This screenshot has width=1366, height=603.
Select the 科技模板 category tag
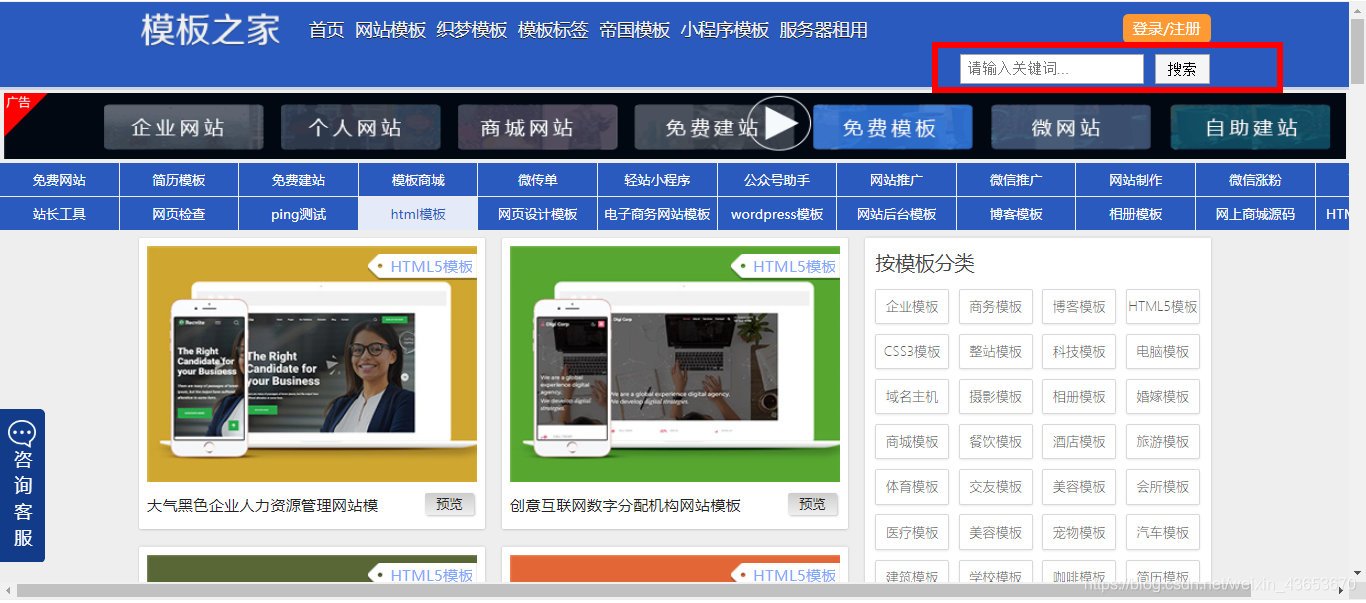1079,352
